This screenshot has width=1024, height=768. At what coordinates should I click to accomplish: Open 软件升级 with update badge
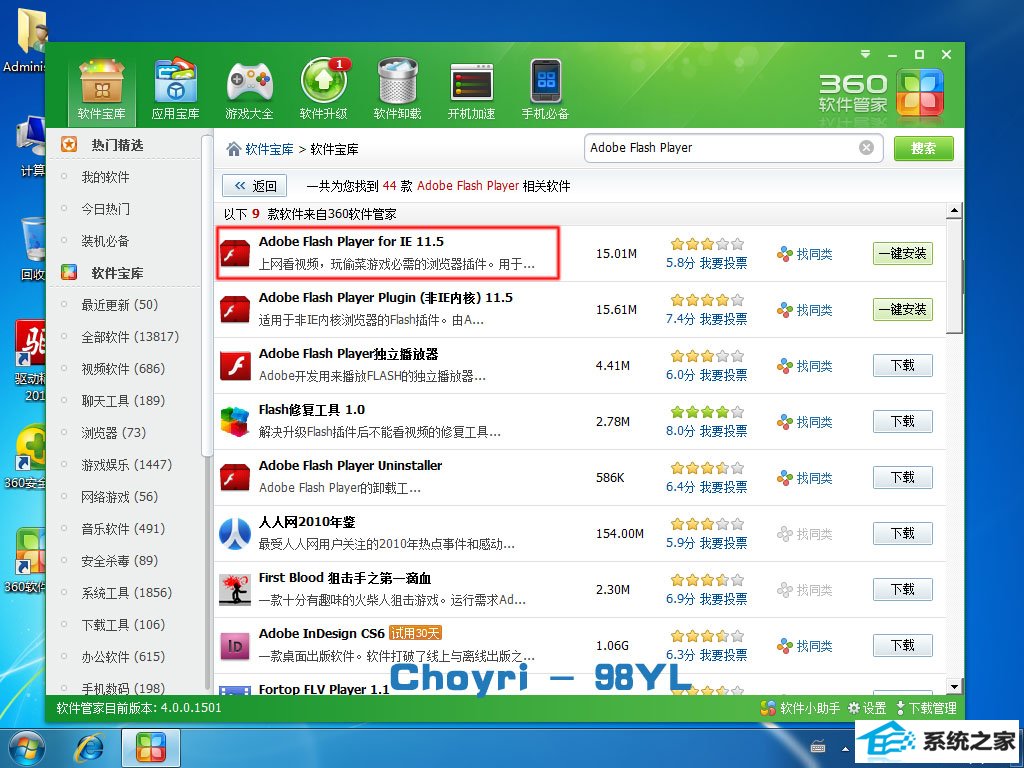[x=324, y=90]
